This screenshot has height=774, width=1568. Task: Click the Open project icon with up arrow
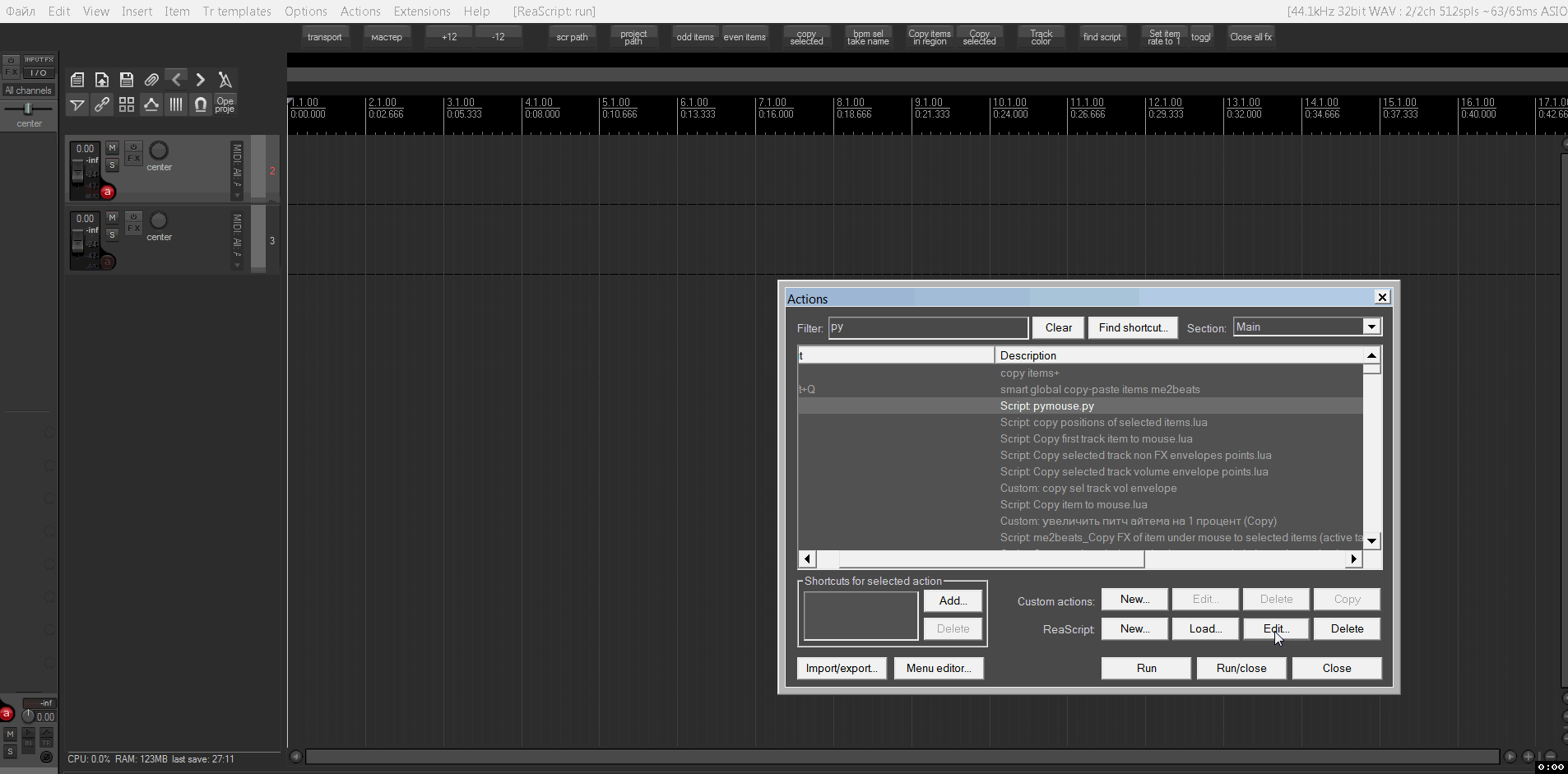102,80
